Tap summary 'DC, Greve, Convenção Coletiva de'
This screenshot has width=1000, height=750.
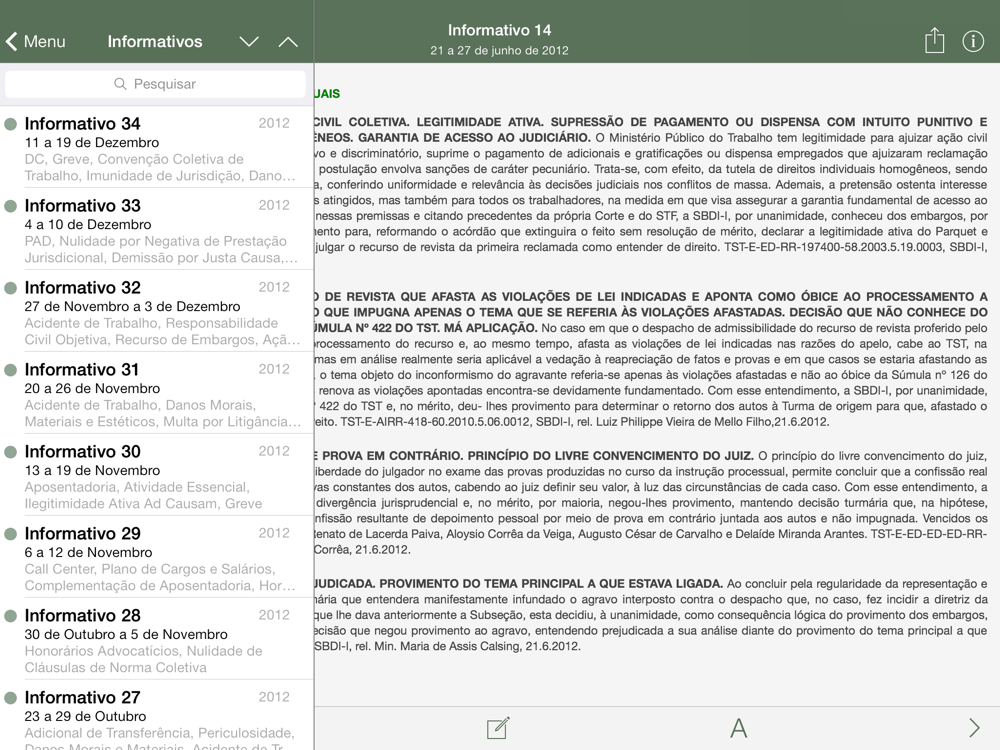tap(134, 159)
